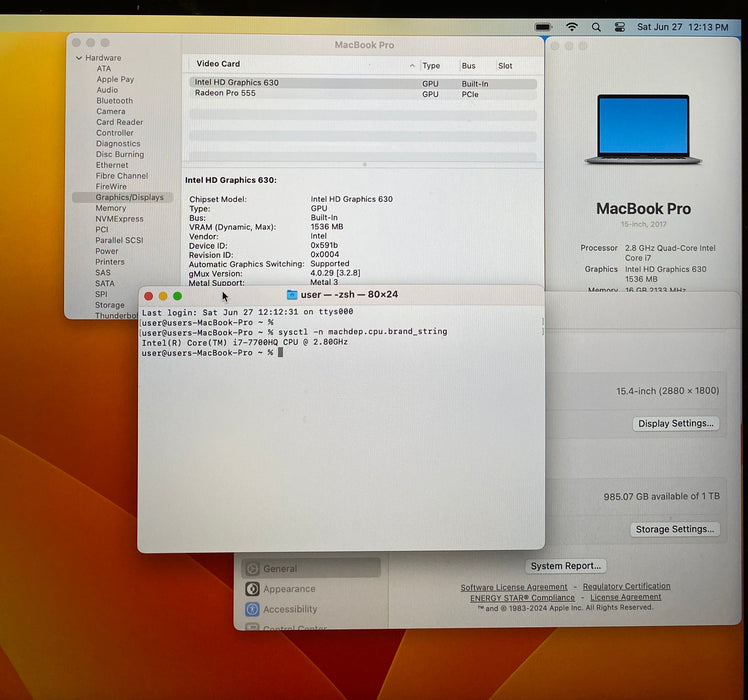Sort by the Video Card column header
Image resolution: width=748 pixels, height=700 pixels.
coord(218,63)
